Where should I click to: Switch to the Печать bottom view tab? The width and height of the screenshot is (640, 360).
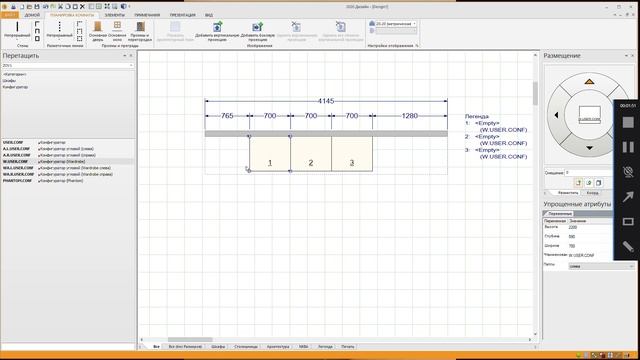coord(348,347)
